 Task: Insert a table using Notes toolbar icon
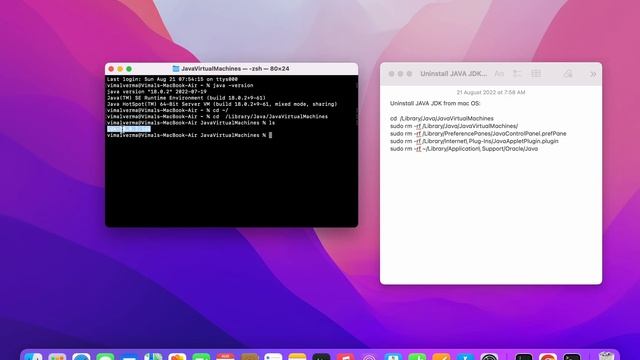(x=536, y=74)
